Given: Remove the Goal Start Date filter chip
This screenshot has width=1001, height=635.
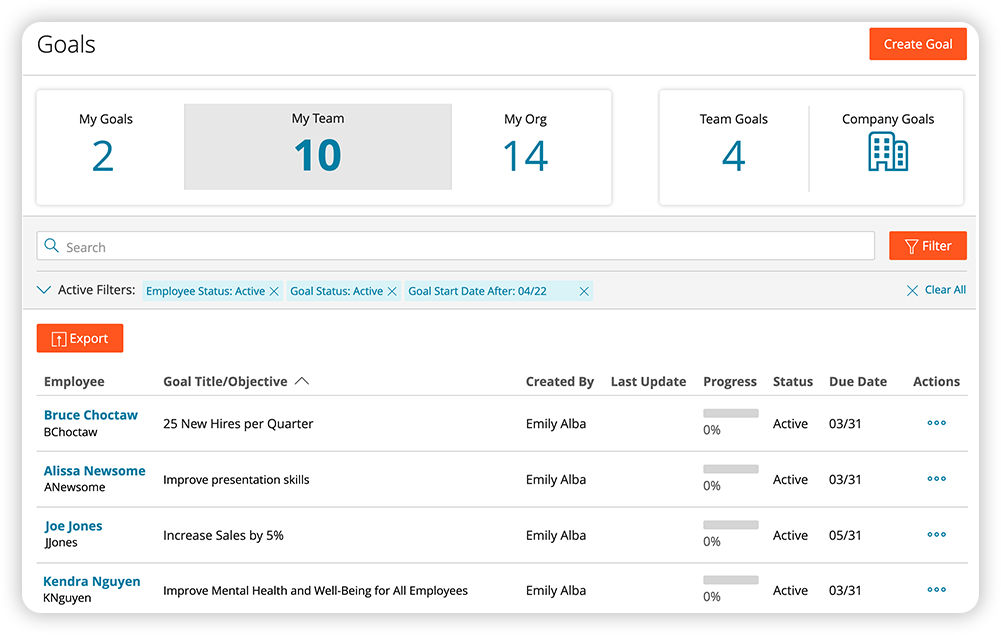Looking at the screenshot, I should [x=584, y=291].
